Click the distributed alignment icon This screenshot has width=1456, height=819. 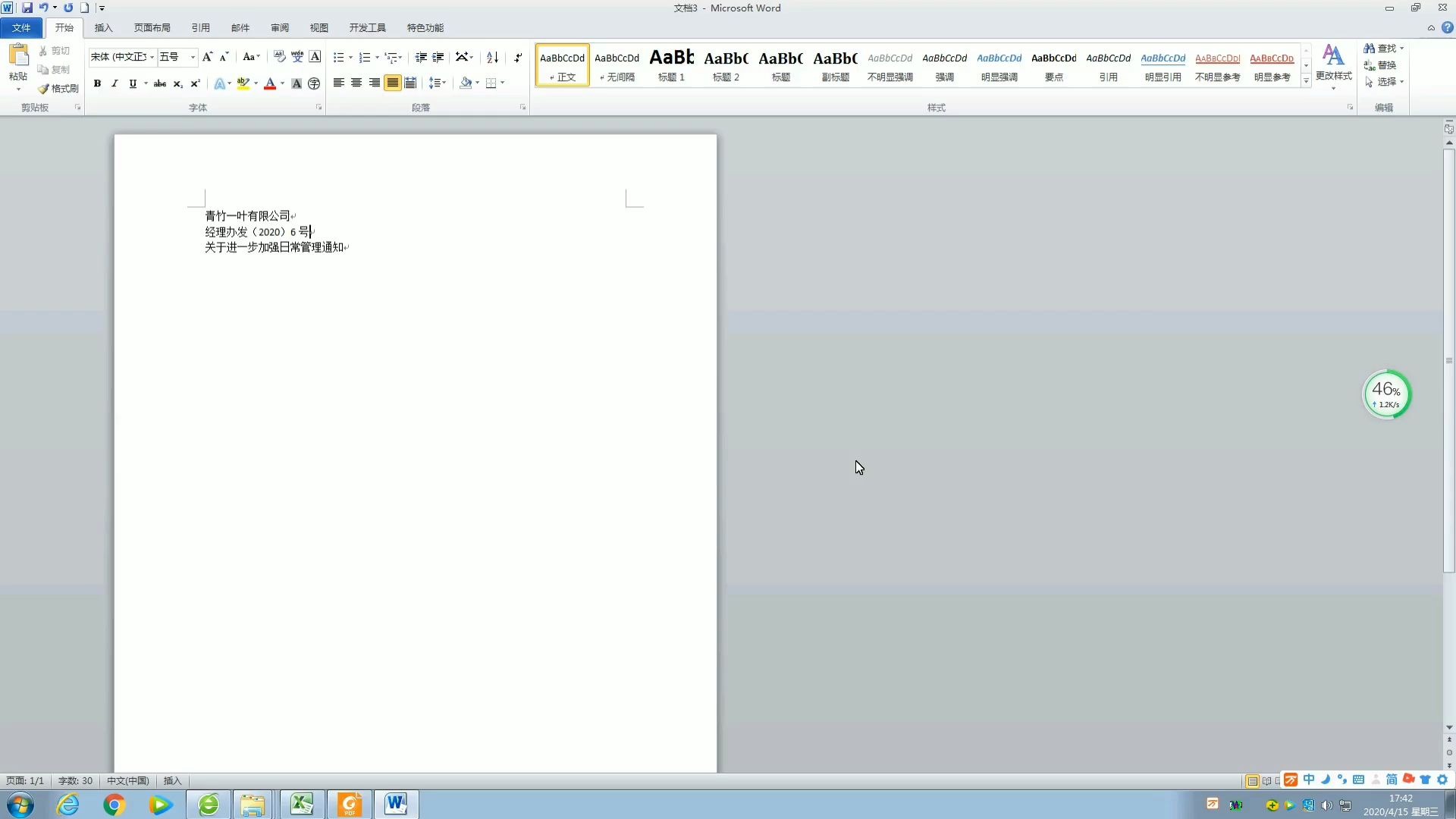[410, 83]
